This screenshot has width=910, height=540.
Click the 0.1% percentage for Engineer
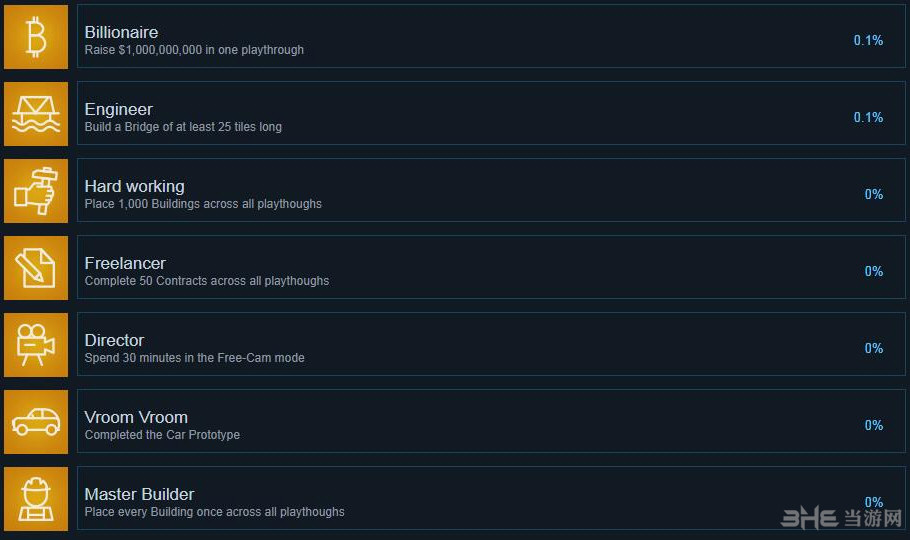click(868, 117)
